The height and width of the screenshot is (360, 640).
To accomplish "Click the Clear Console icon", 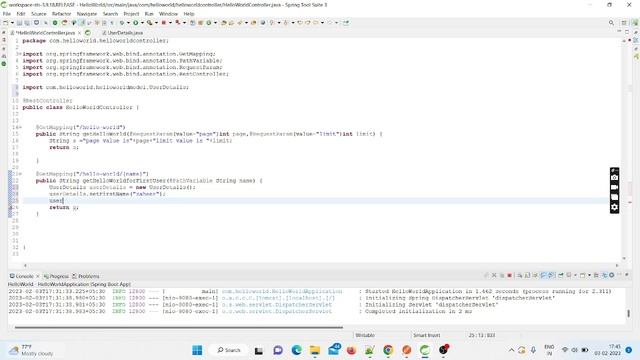I will 519,276.
